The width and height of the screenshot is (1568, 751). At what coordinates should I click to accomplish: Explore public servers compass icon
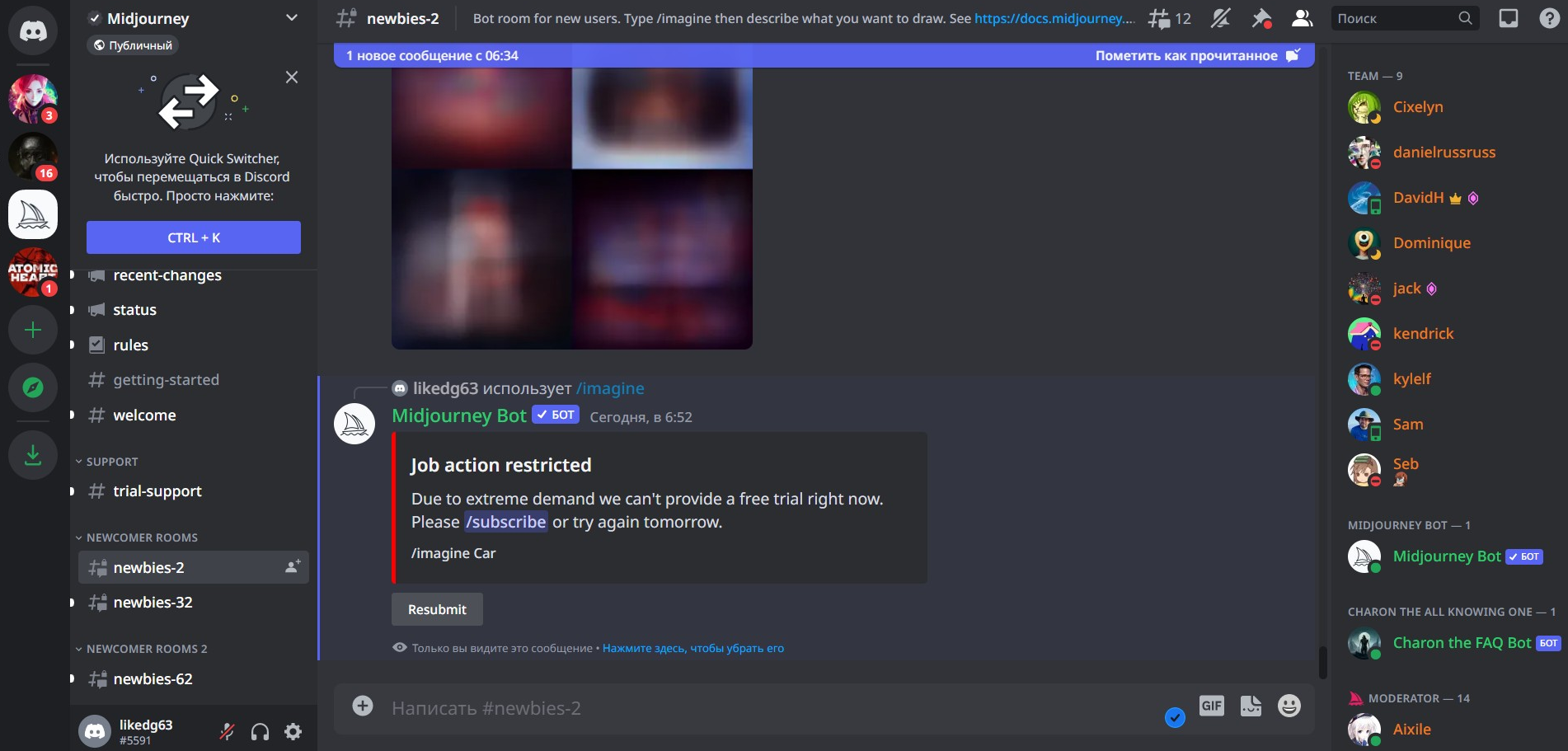(33, 387)
